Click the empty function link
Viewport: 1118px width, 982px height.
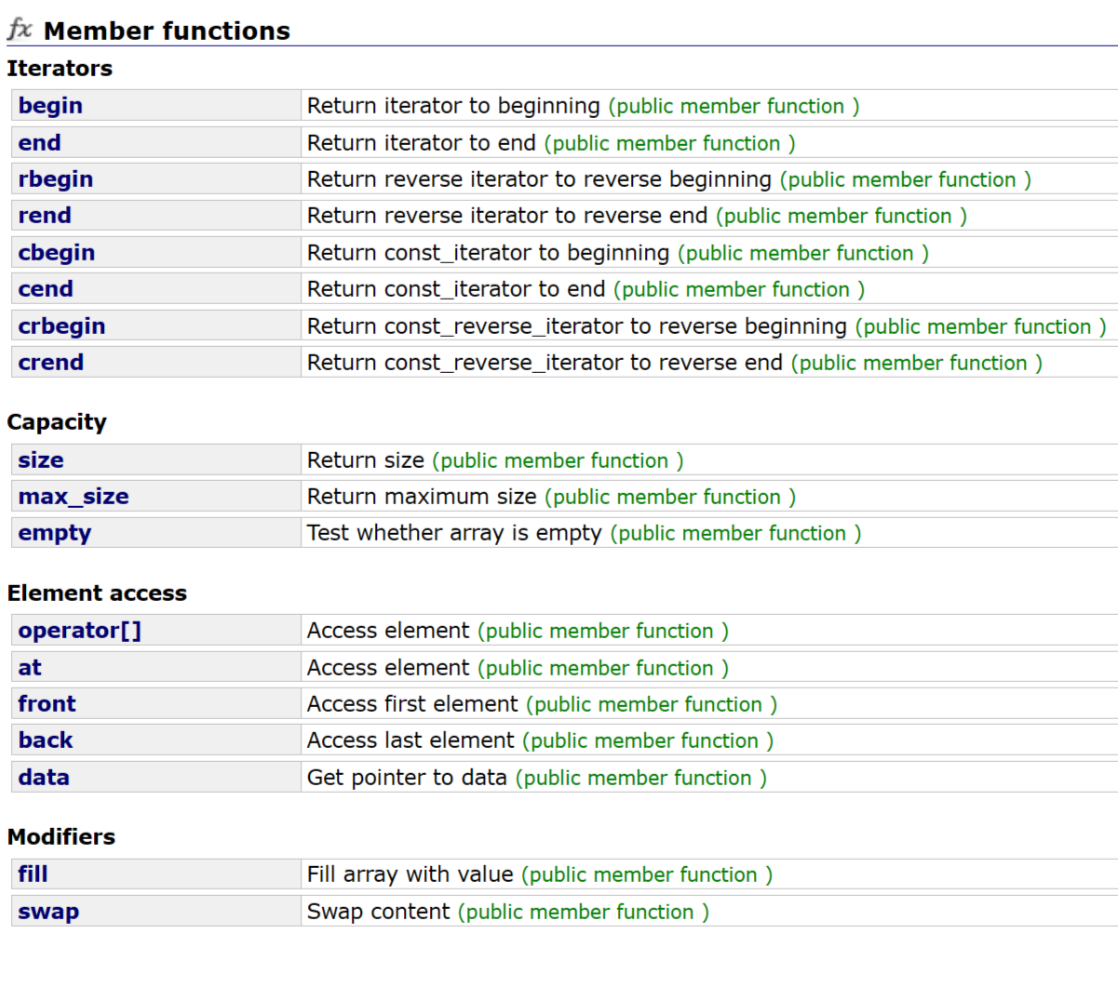pyautogui.click(x=54, y=533)
